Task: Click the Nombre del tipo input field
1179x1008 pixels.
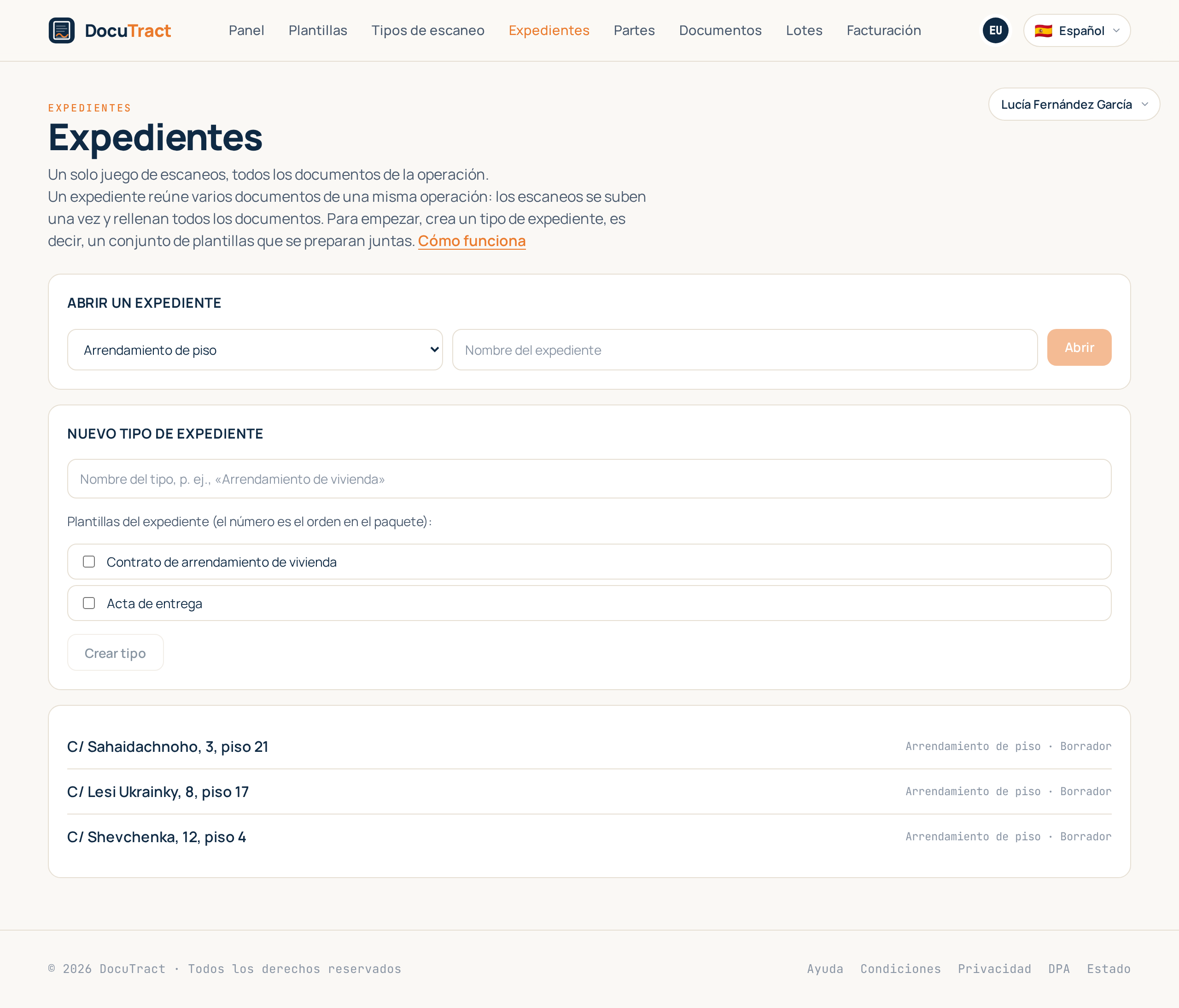Action: point(589,479)
